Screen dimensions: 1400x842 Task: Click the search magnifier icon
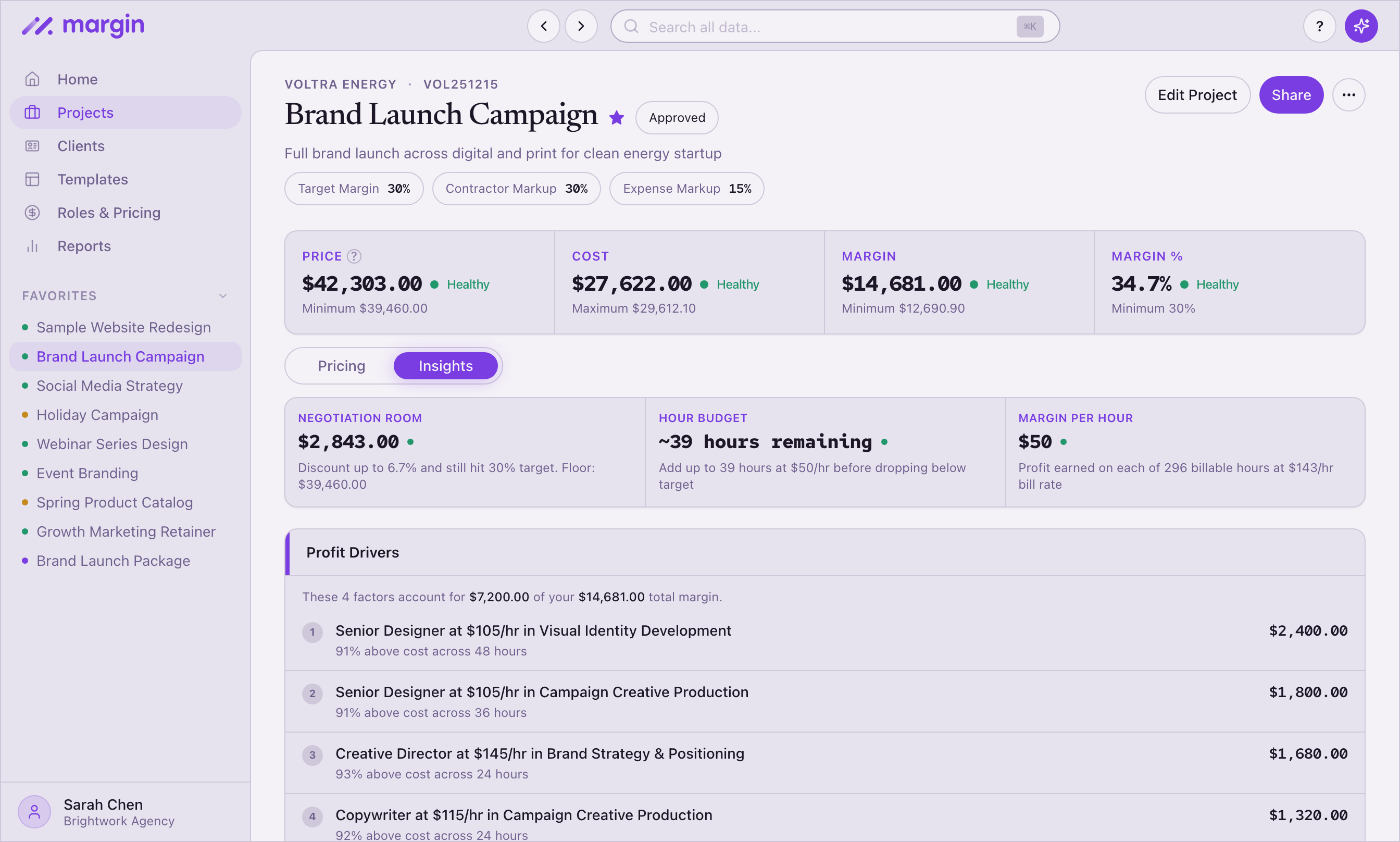[x=631, y=27]
